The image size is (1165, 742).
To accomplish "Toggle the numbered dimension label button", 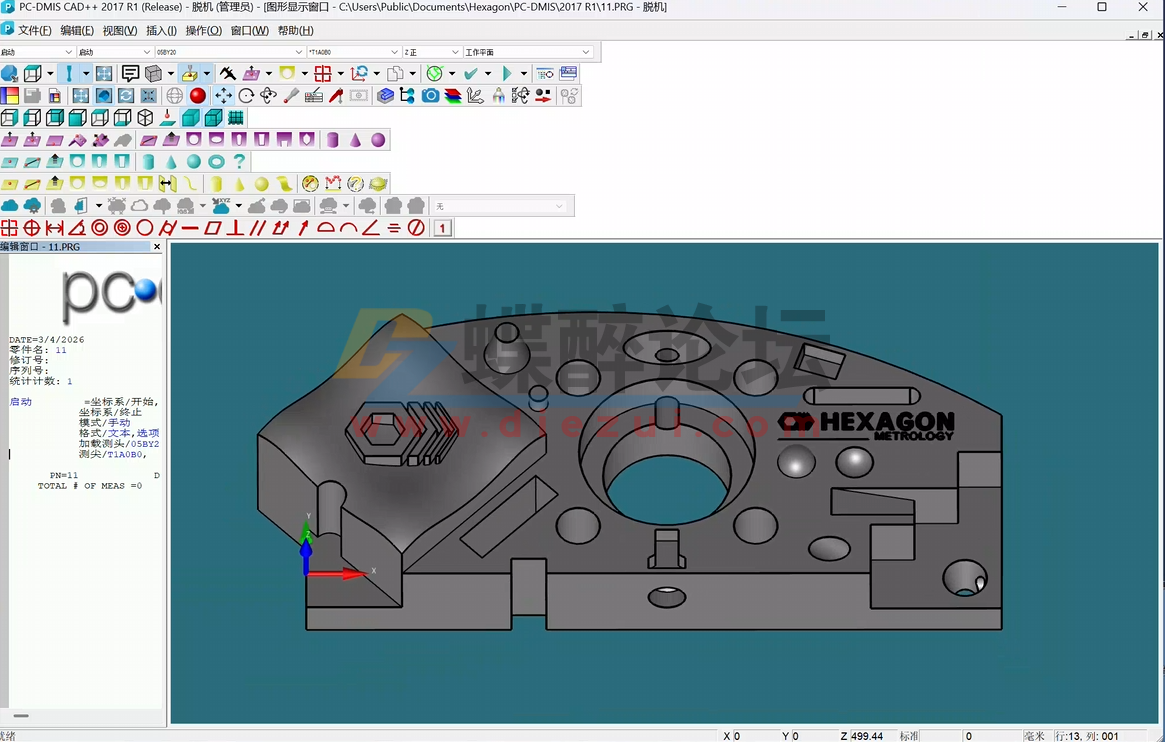I will (x=441, y=228).
